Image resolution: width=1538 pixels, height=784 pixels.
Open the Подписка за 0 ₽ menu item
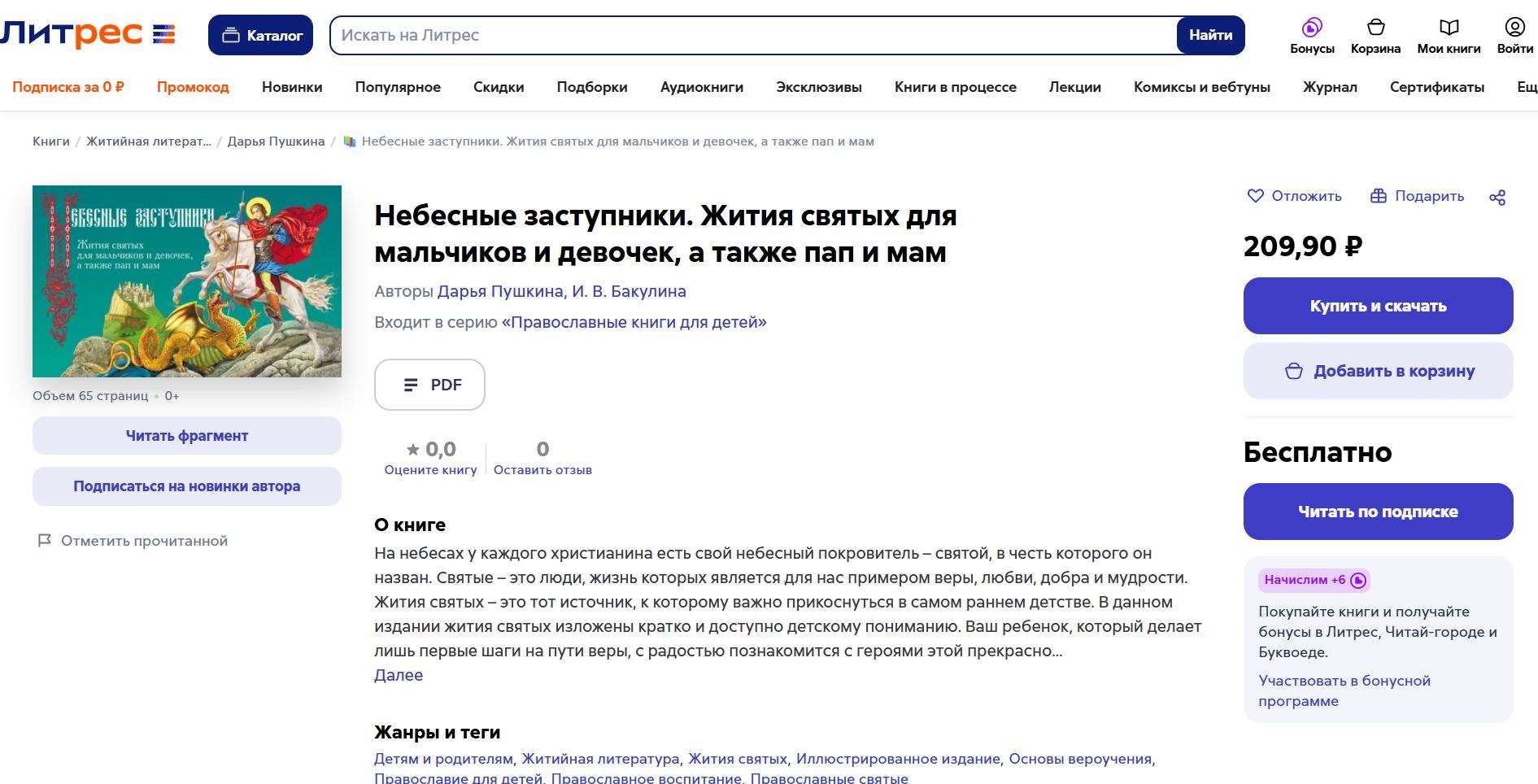[x=68, y=87]
